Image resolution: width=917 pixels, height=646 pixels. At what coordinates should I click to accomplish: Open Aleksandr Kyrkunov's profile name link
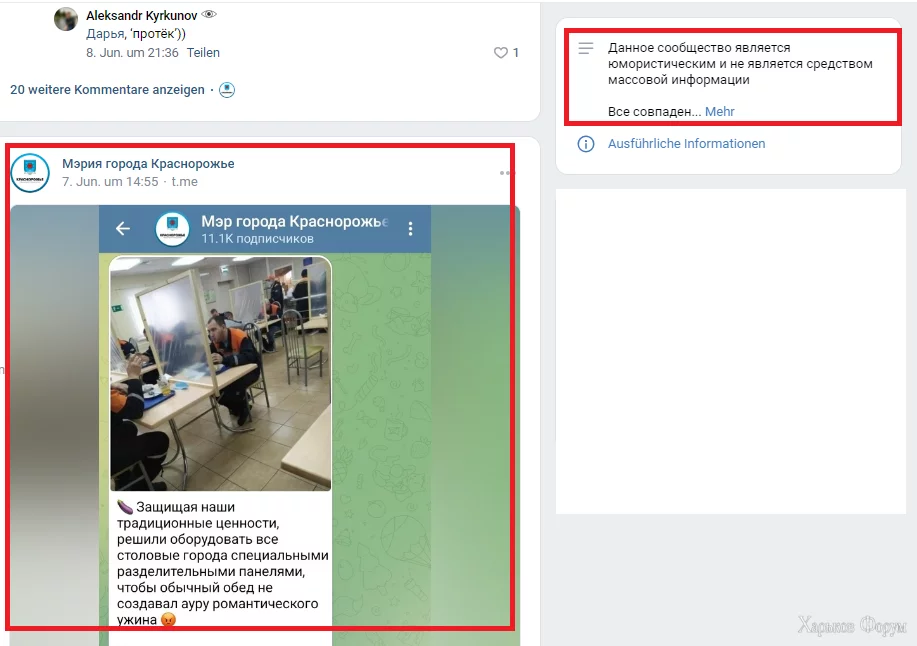tap(142, 16)
